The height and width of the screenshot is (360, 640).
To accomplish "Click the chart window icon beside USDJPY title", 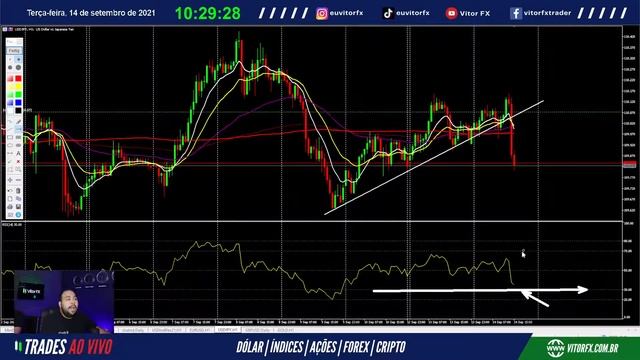I will [x=4, y=29].
